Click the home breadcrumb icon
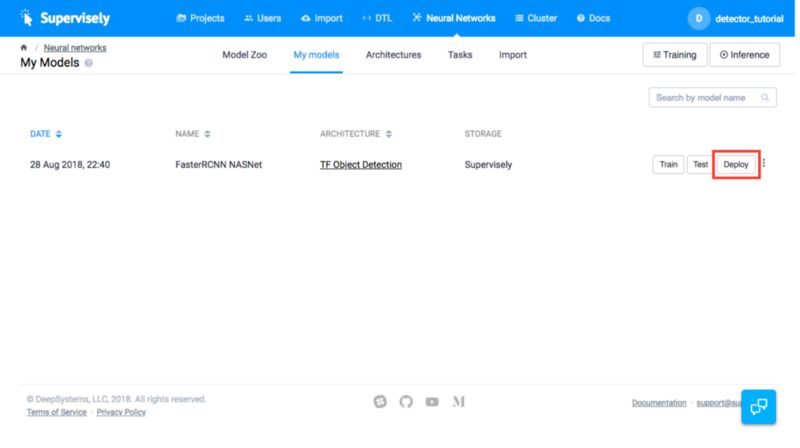 tap(23, 47)
